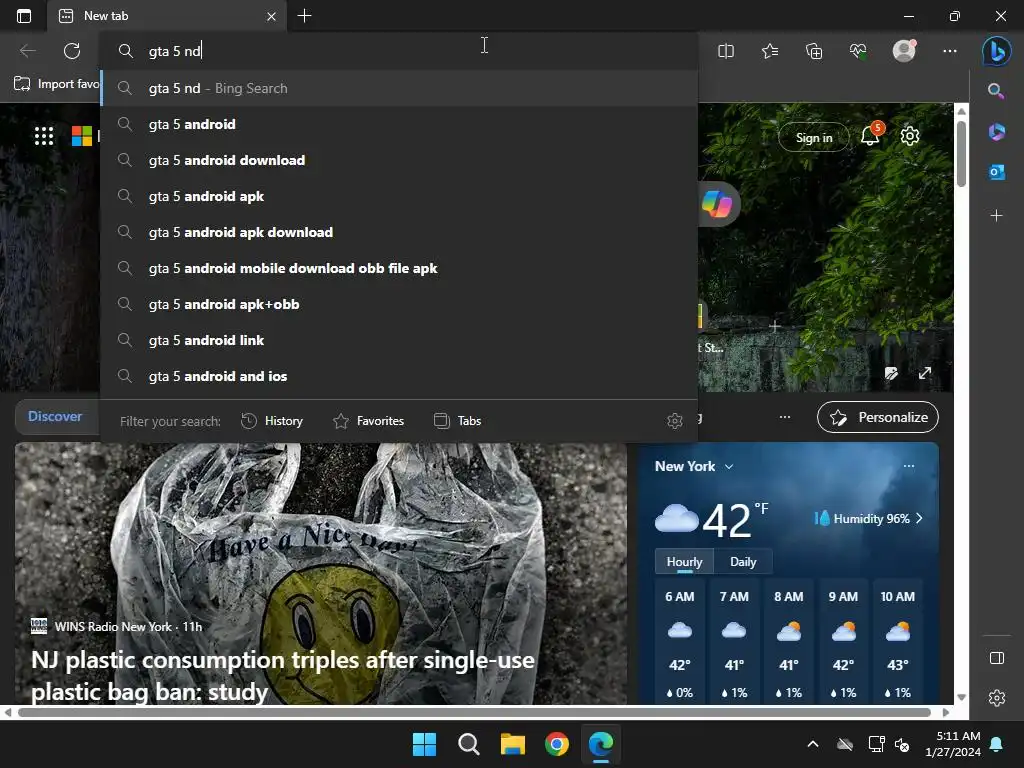Click in the address bar search field
The height and width of the screenshot is (768, 1024).
pyautogui.click(x=400, y=51)
